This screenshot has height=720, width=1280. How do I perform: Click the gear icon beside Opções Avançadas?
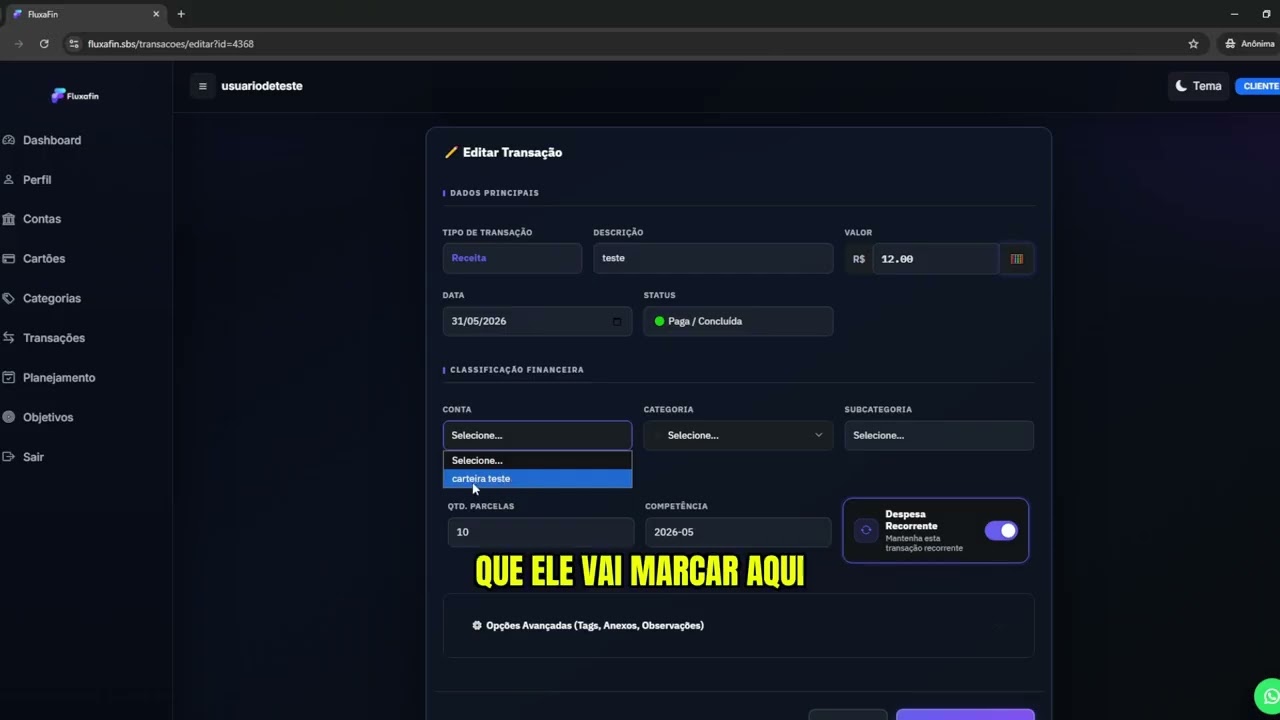click(477, 626)
